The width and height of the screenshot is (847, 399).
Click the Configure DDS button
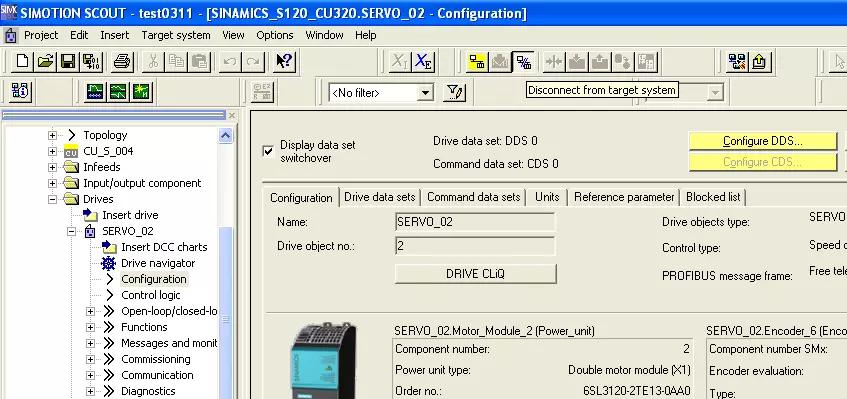[x=763, y=141]
